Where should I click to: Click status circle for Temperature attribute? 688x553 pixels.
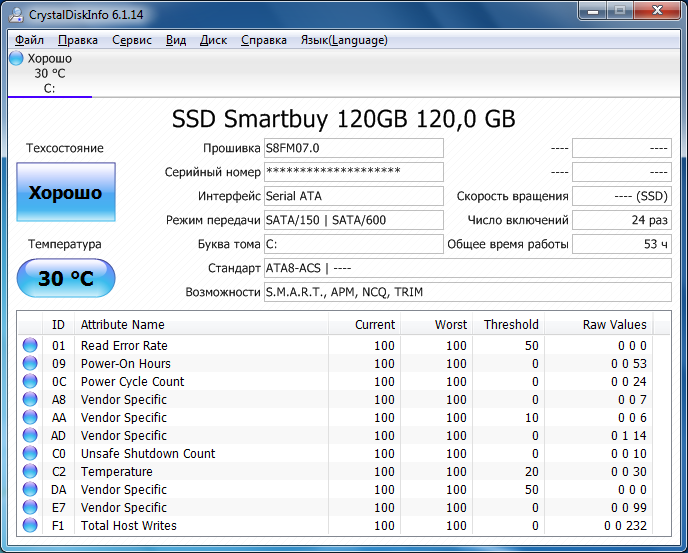point(30,471)
